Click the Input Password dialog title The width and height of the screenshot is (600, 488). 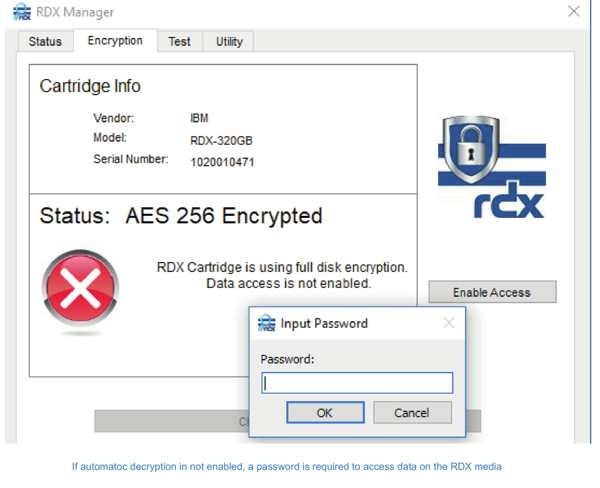(x=324, y=323)
